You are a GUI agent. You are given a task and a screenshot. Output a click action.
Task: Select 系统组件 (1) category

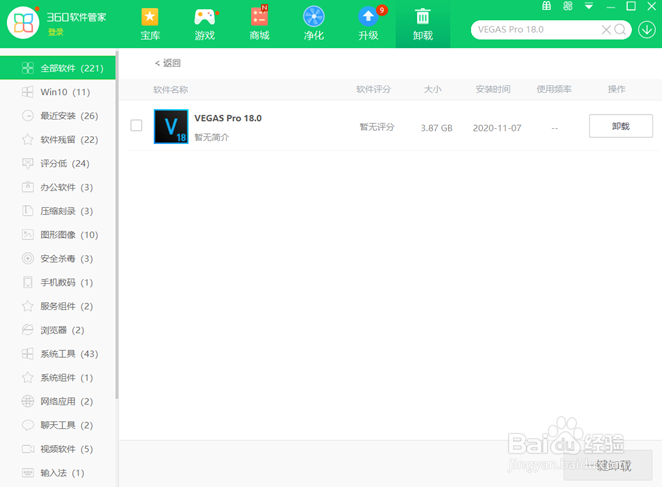pyautogui.click(x=57, y=378)
